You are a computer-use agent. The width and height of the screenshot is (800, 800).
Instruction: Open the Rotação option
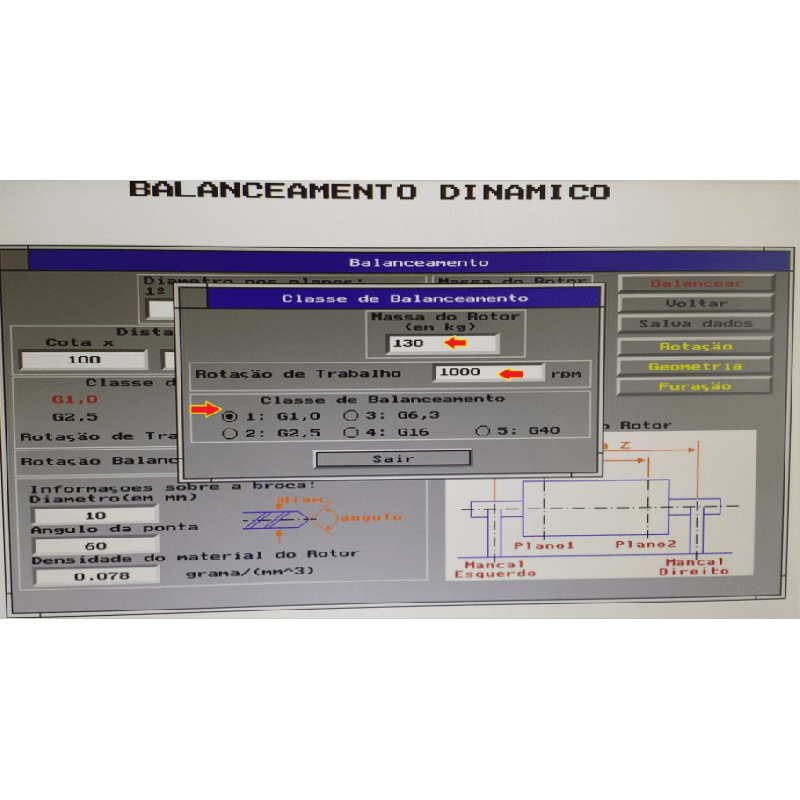695,346
